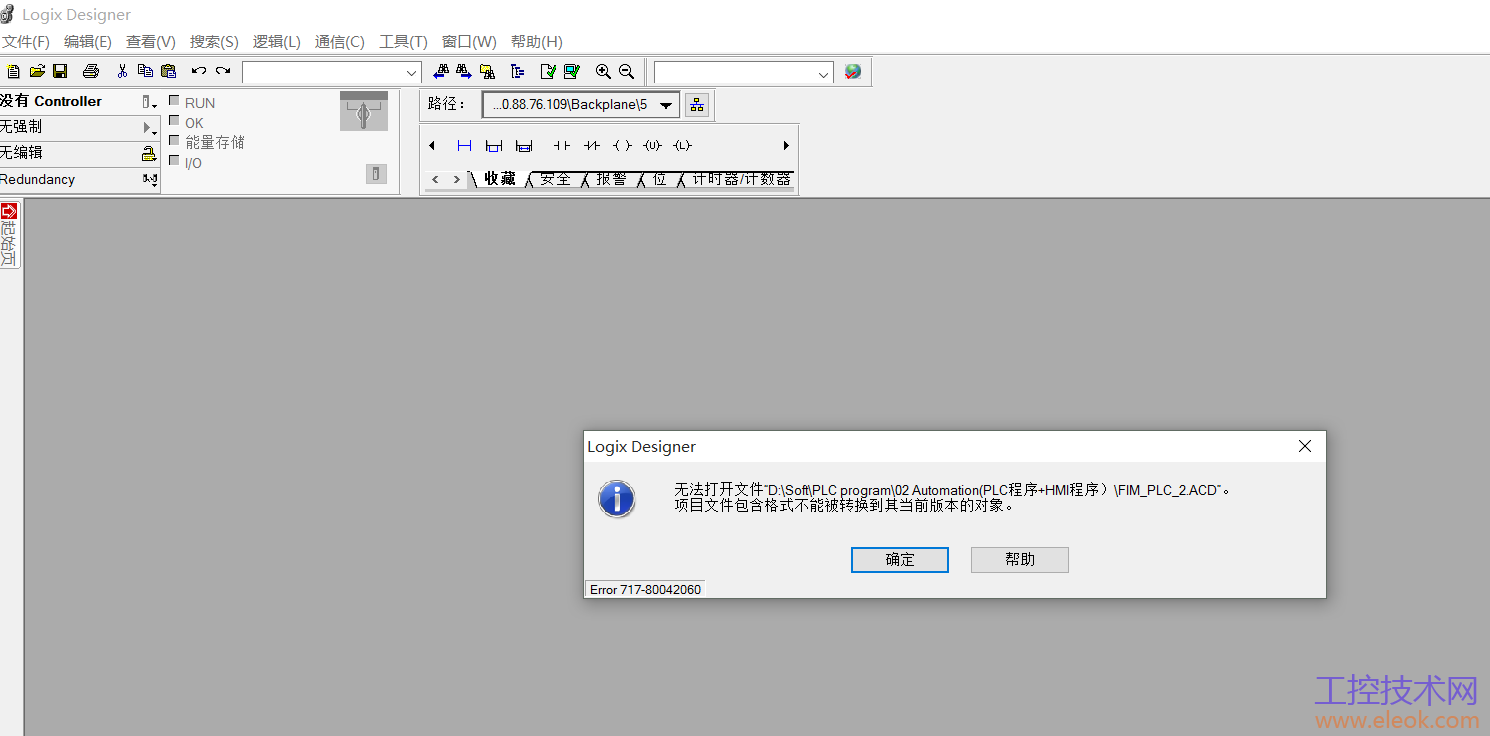
Task: Undo the last action with the Undo icon
Action: (x=199, y=71)
